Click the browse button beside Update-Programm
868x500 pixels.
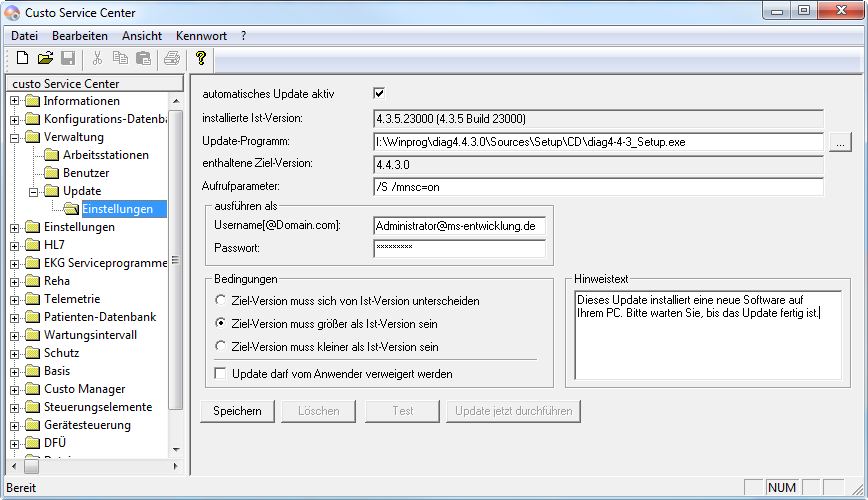pos(840,142)
